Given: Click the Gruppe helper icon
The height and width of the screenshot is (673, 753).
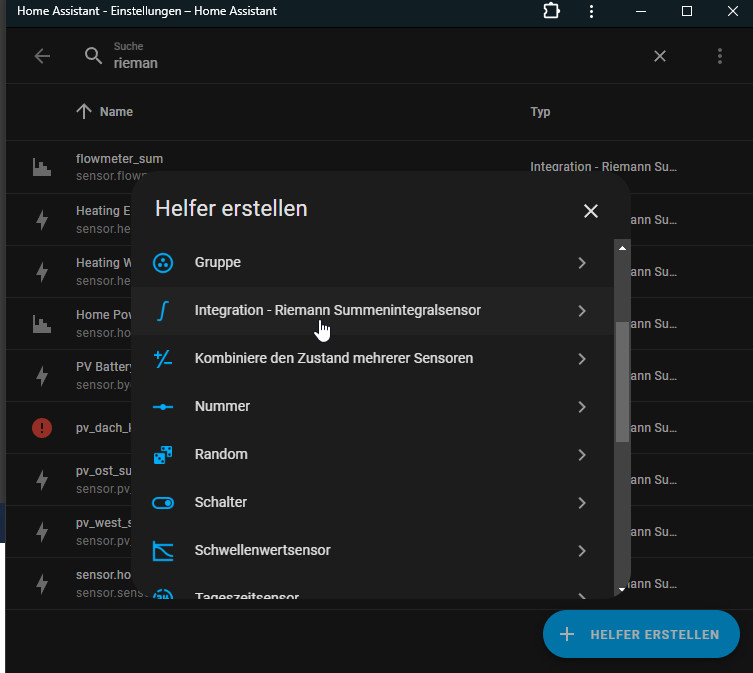Looking at the screenshot, I should coord(162,263).
